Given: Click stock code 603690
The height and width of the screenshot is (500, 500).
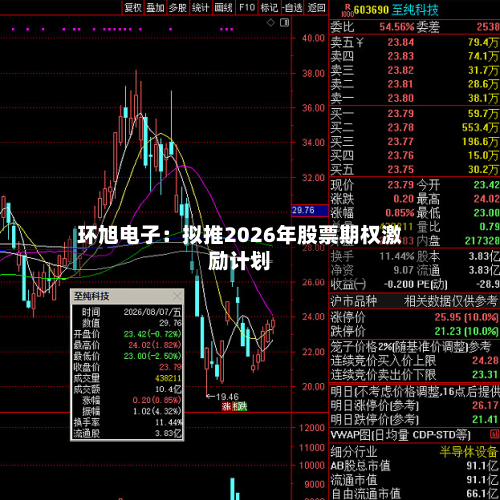Looking at the screenshot, I should click(371, 10).
